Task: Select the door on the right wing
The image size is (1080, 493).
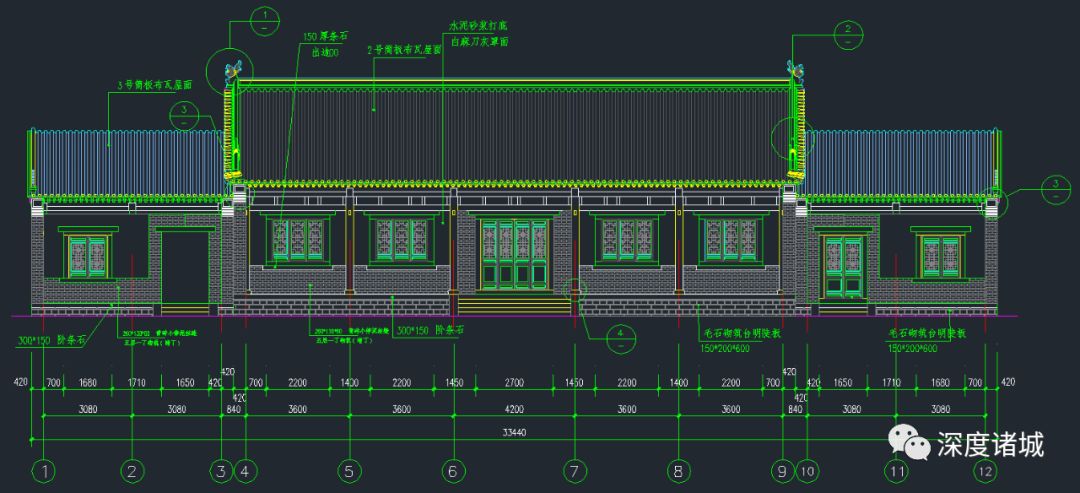Action: (841, 268)
